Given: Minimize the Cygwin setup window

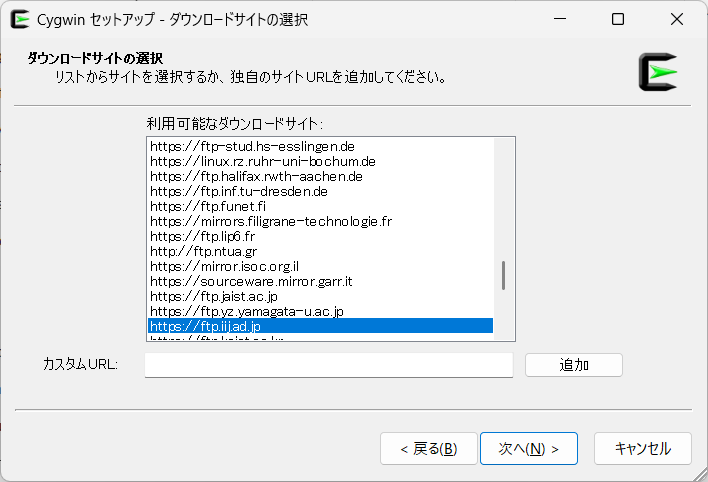Looking at the screenshot, I should tap(560, 19).
